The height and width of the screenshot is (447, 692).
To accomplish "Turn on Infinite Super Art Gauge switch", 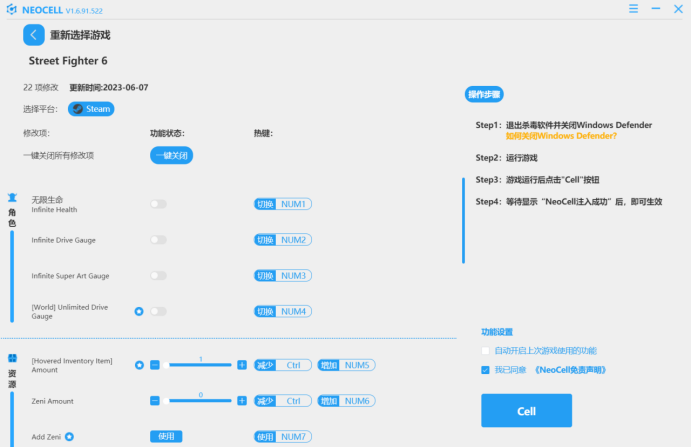I will click(158, 275).
